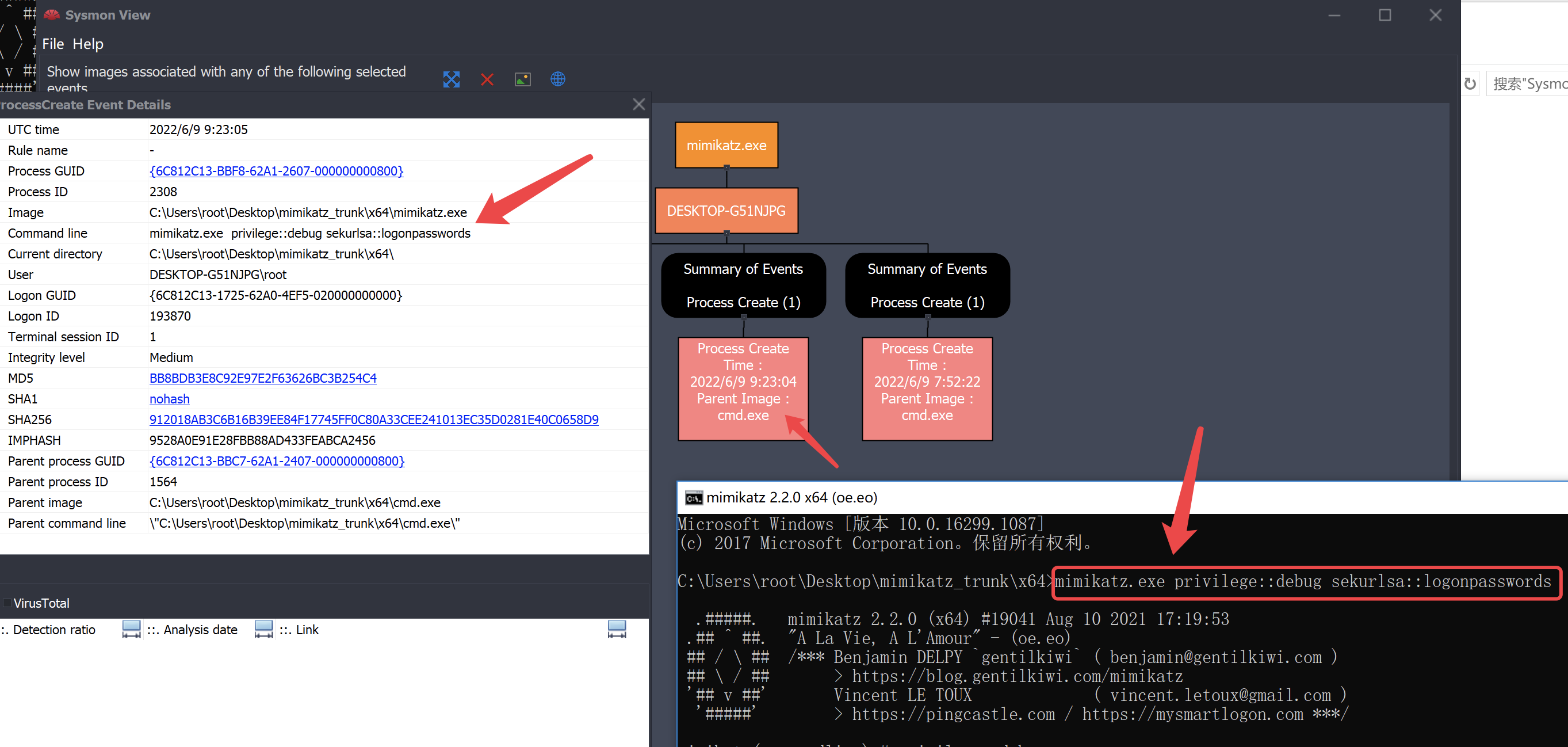Click the blue globe icon in toolbar
Screen dimensions: 1568x747
click(557, 79)
